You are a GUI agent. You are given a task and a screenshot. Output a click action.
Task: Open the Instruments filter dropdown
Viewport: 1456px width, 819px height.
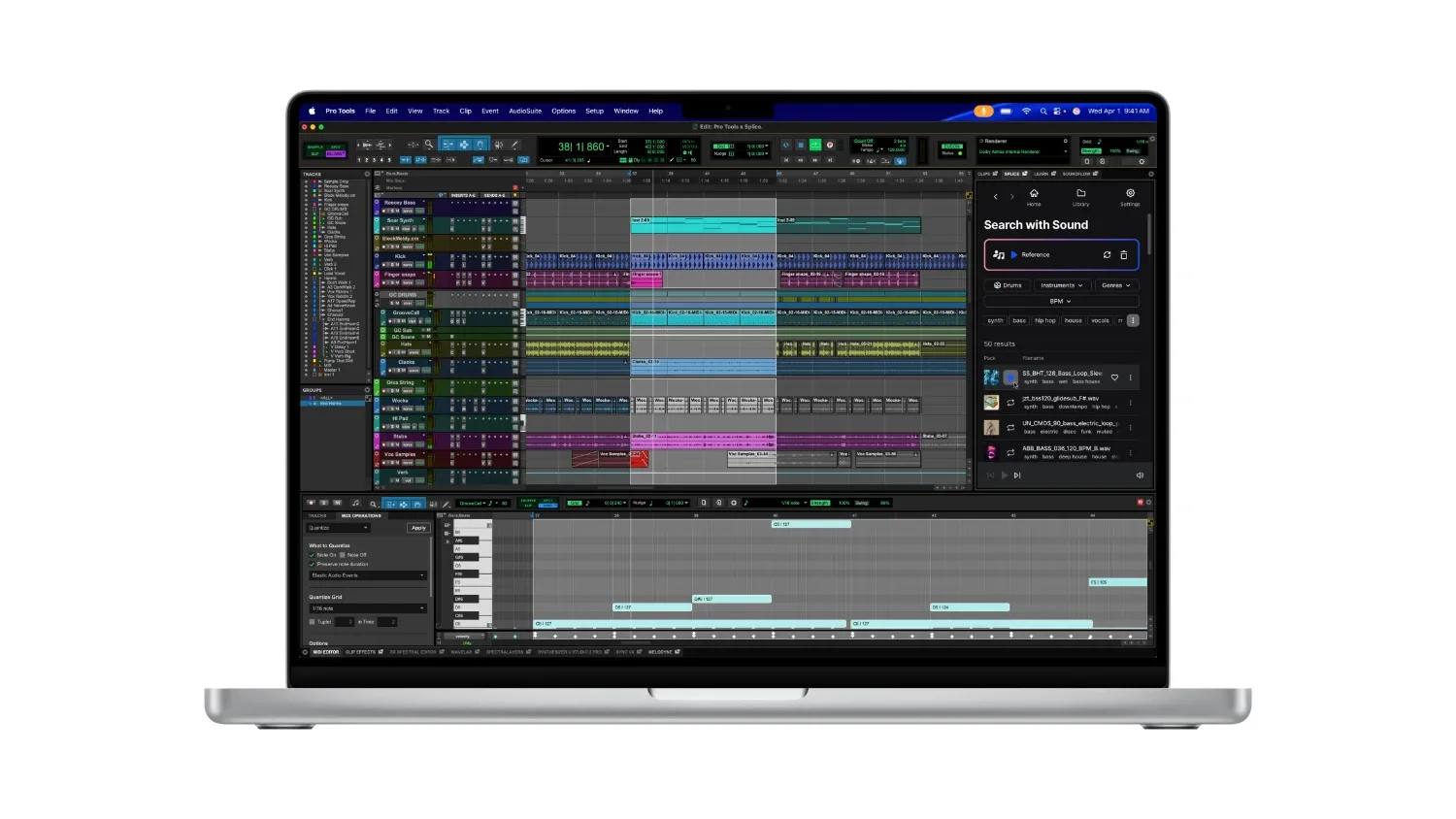click(1062, 285)
